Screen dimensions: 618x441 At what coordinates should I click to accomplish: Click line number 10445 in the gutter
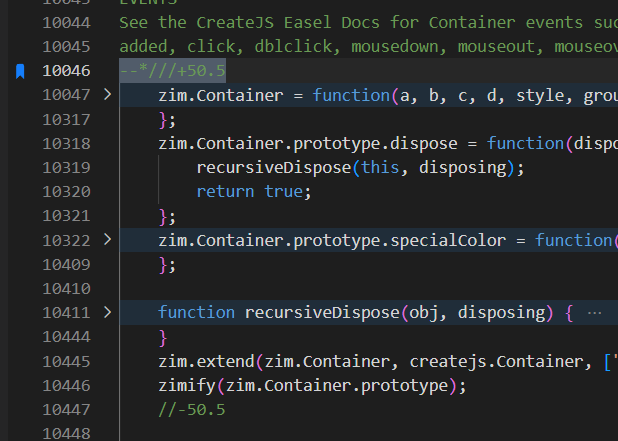[x=66, y=360]
